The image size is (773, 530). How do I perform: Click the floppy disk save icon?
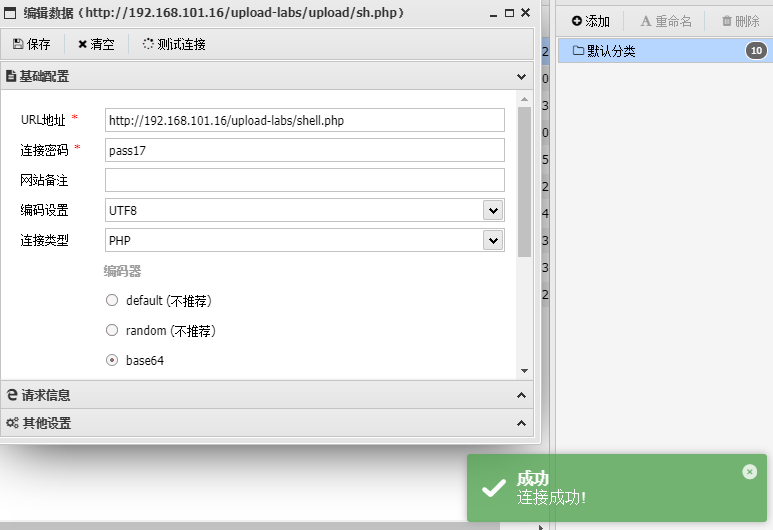[18, 44]
